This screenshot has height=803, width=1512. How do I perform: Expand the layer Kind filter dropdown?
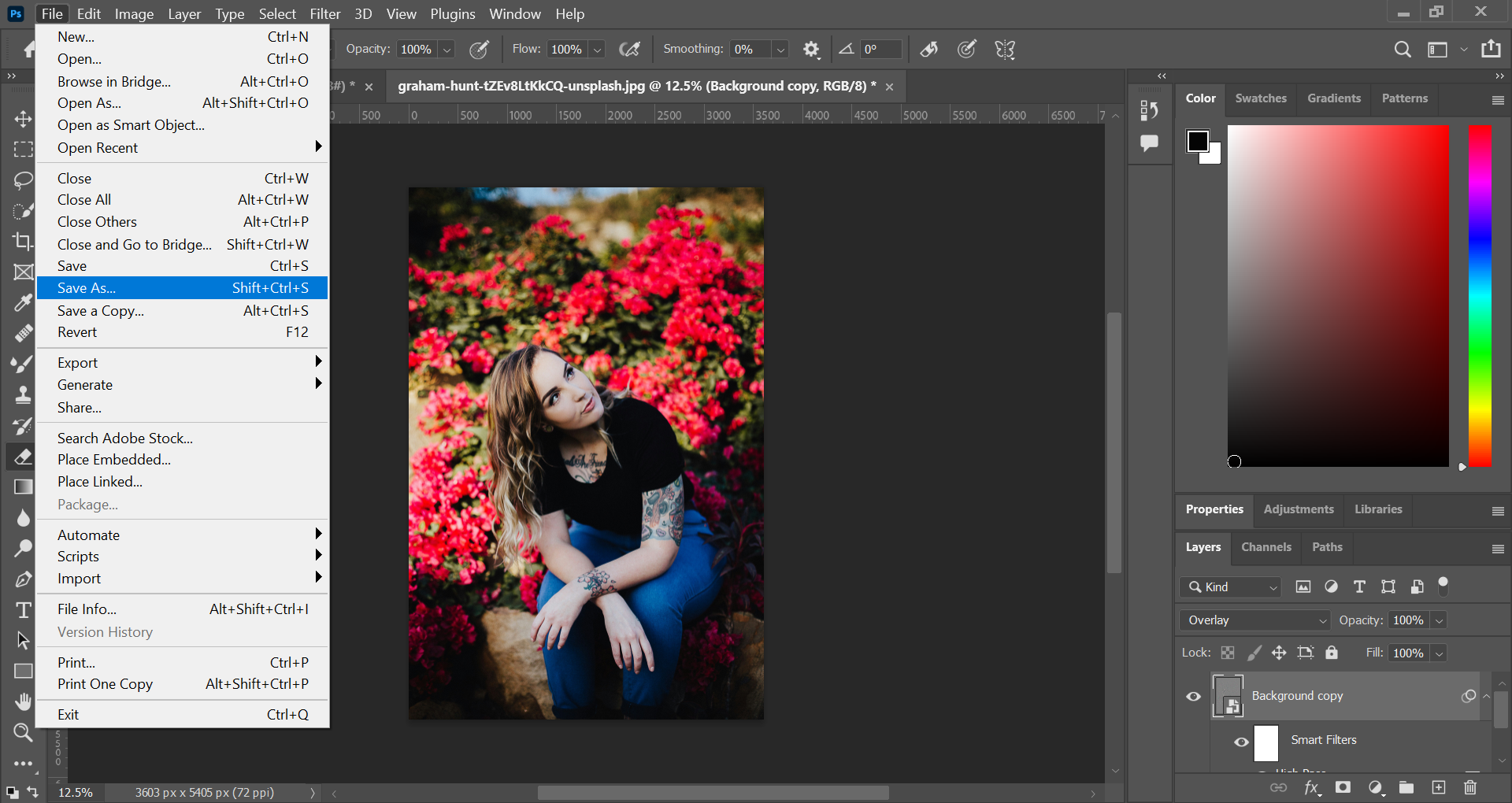click(1231, 587)
